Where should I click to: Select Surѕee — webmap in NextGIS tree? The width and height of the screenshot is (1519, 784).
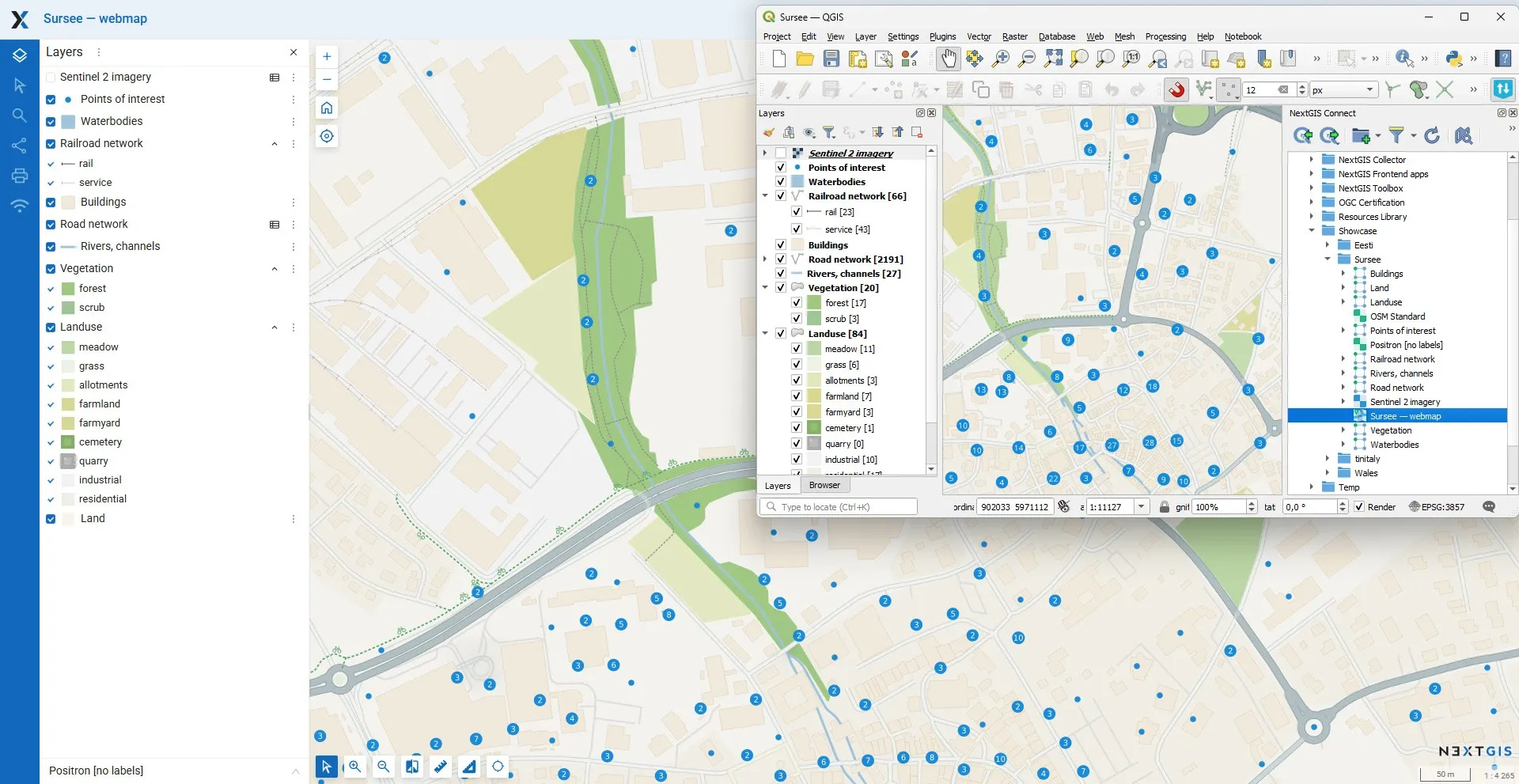(1405, 416)
